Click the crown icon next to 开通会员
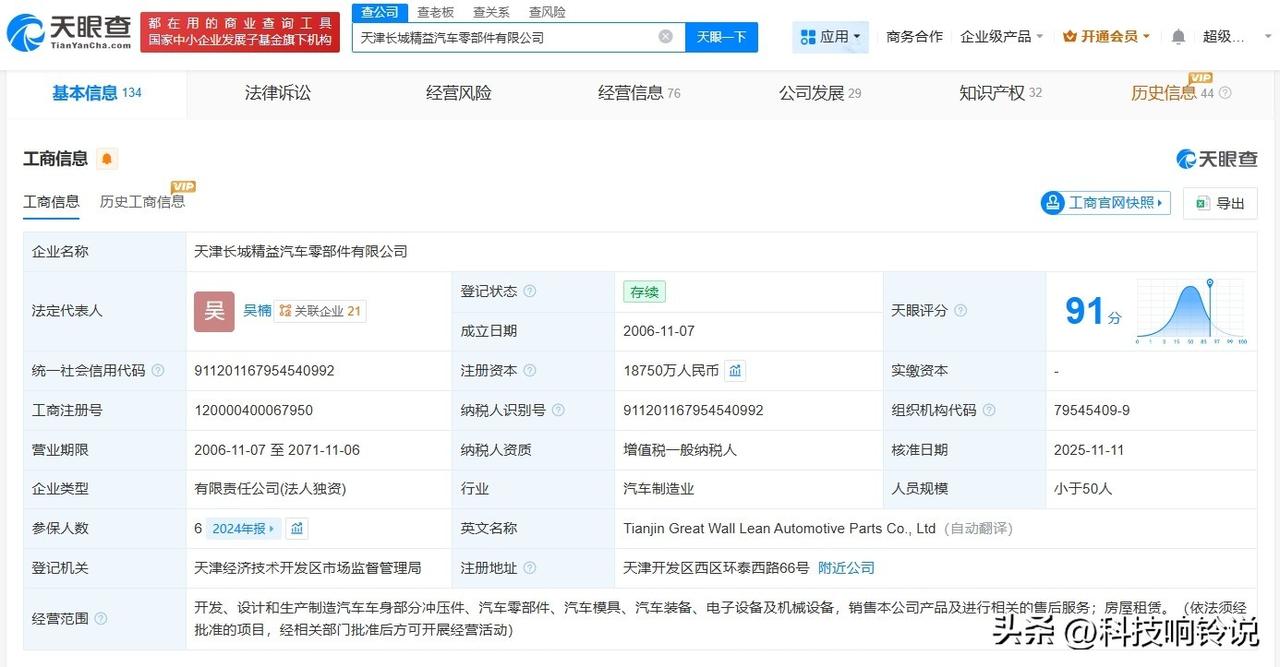The width and height of the screenshot is (1280, 667). point(1070,37)
